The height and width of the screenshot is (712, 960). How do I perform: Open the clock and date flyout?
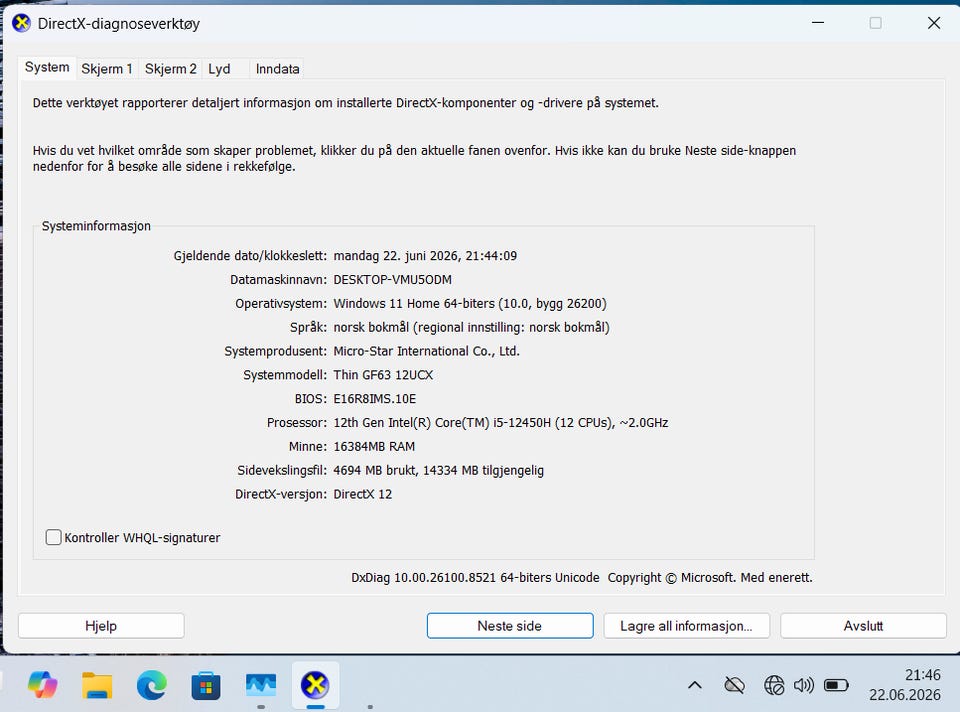tap(904, 685)
